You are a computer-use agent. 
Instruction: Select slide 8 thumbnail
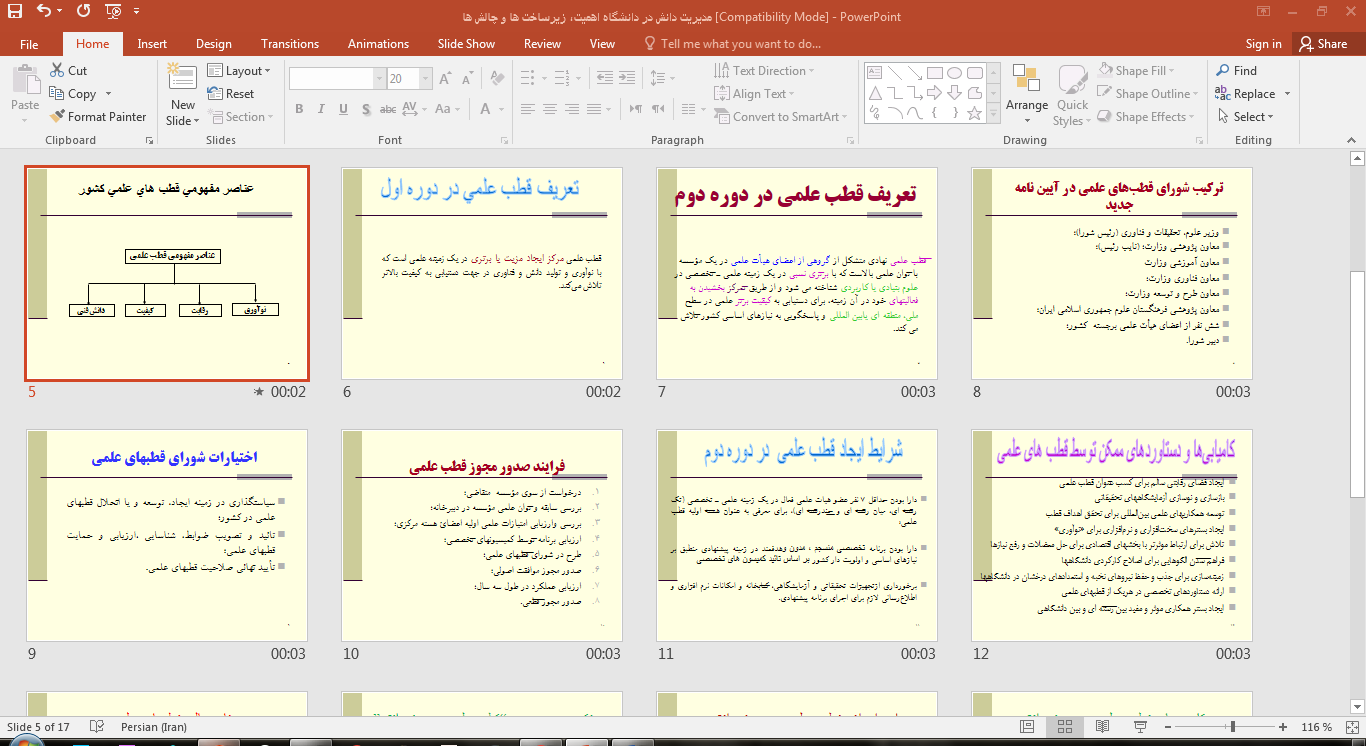(x=1111, y=273)
